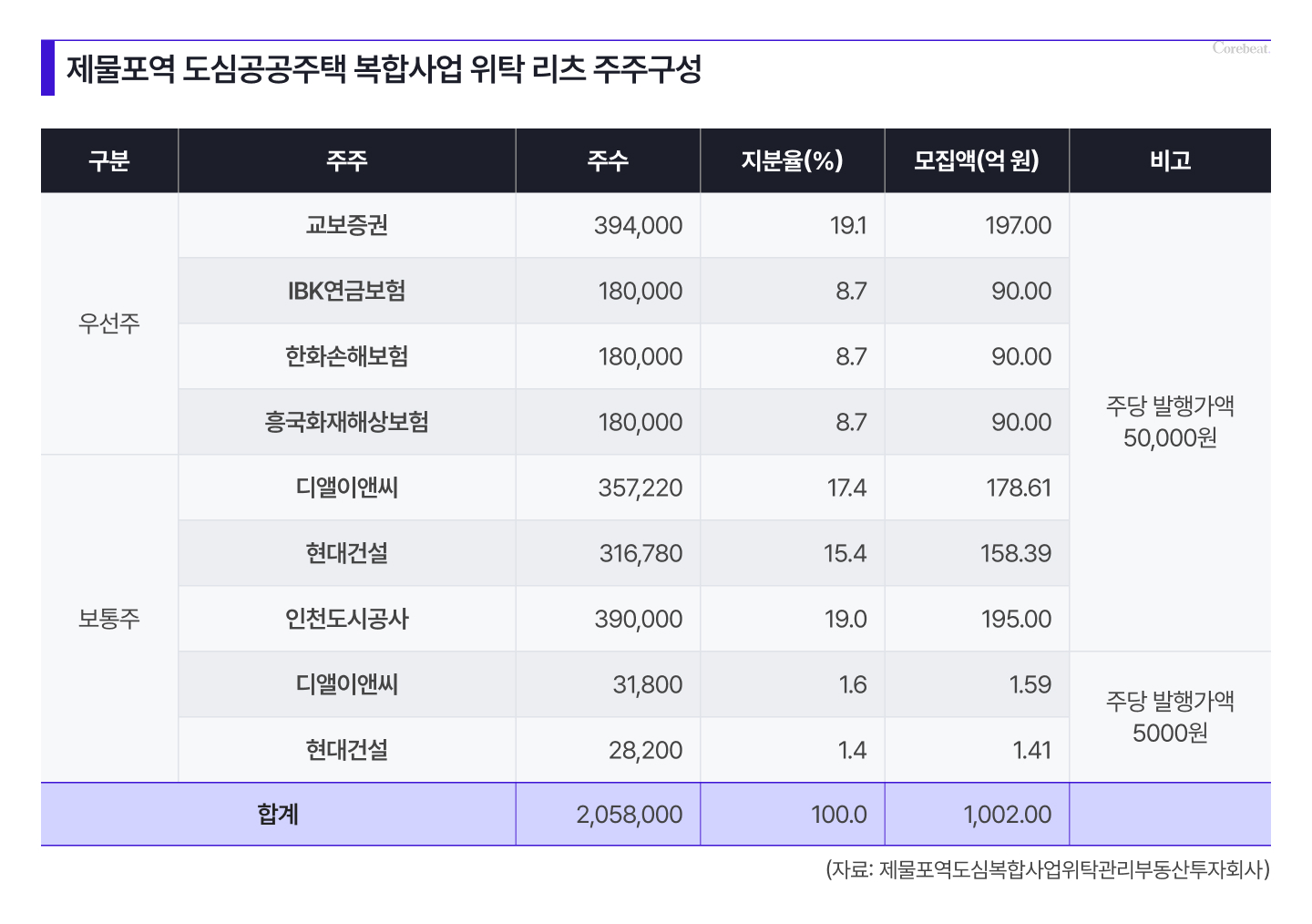1312x924 pixels.
Task: Select the 주수 column header
Action: 608,161
